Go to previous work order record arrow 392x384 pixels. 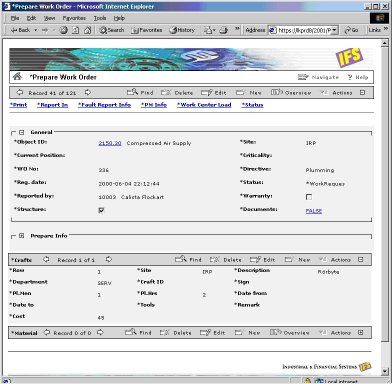(x=20, y=92)
